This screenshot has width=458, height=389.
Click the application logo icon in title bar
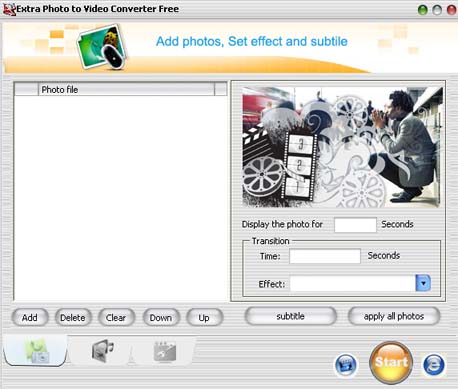tap(9, 9)
